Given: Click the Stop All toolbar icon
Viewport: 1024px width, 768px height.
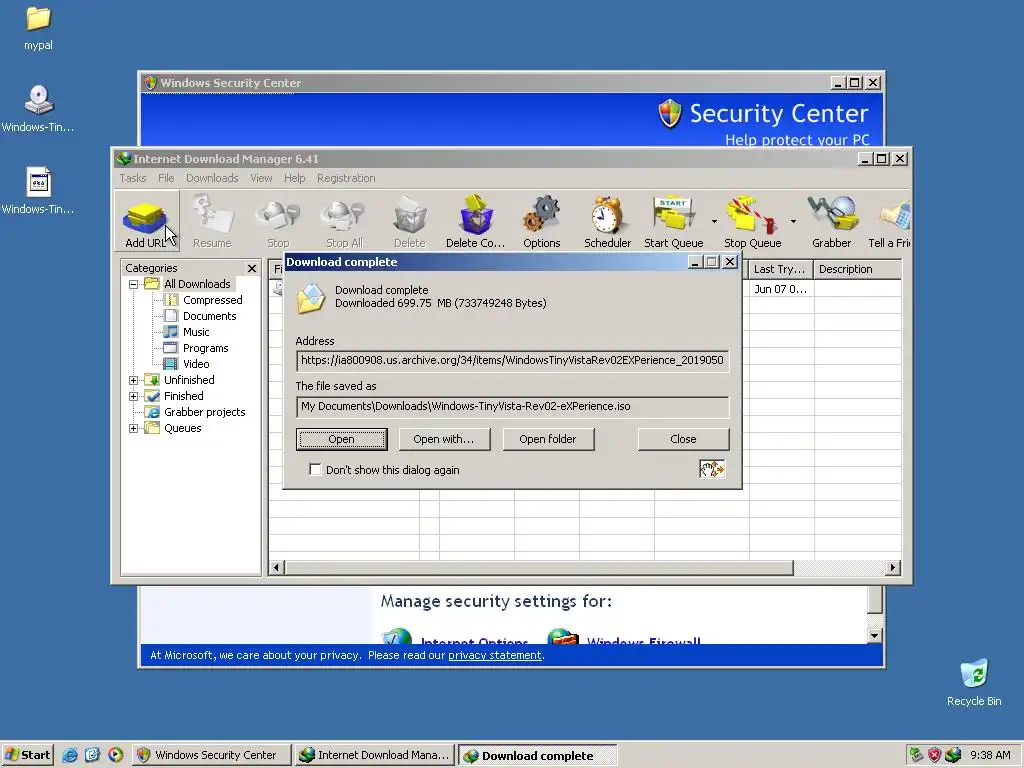Looking at the screenshot, I should click(x=344, y=221).
